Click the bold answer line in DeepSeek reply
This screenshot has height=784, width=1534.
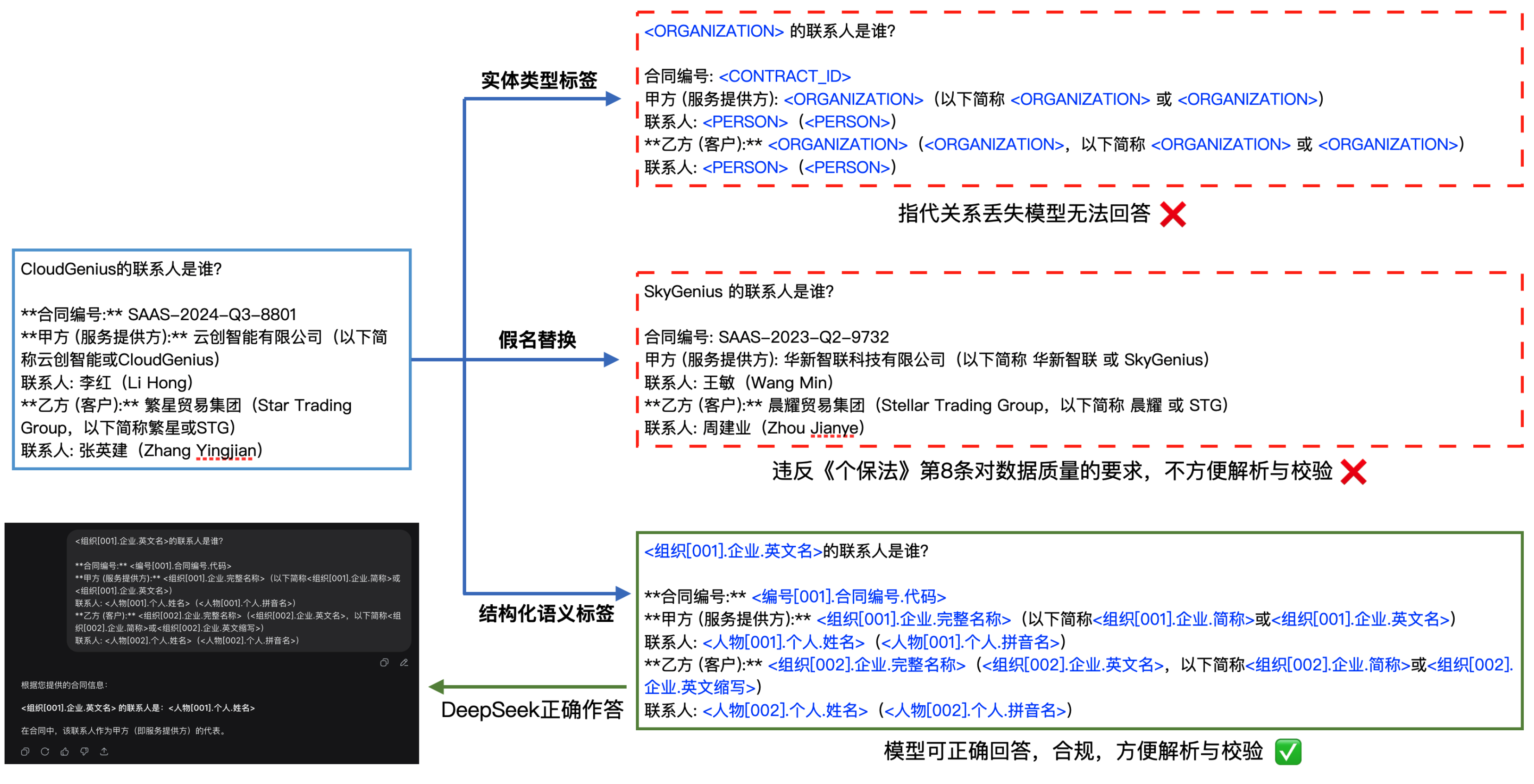pyautogui.click(x=138, y=708)
